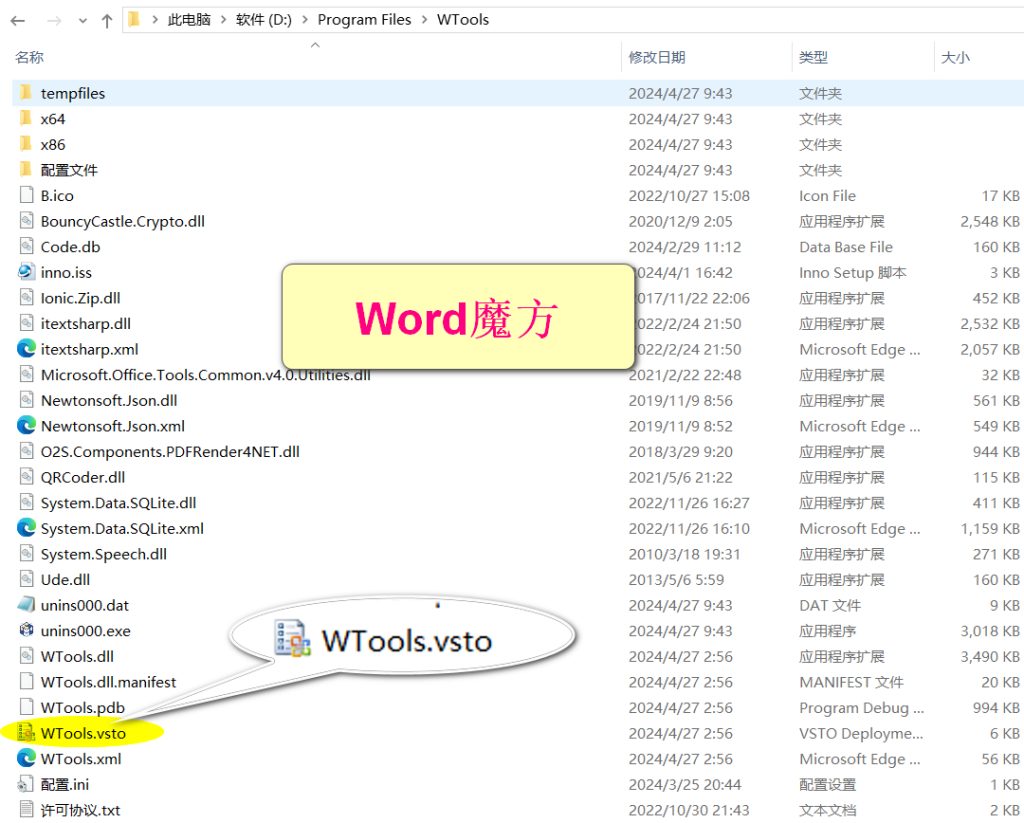
Task: Select the 配置文件 folder icon
Action: point(28,170)
